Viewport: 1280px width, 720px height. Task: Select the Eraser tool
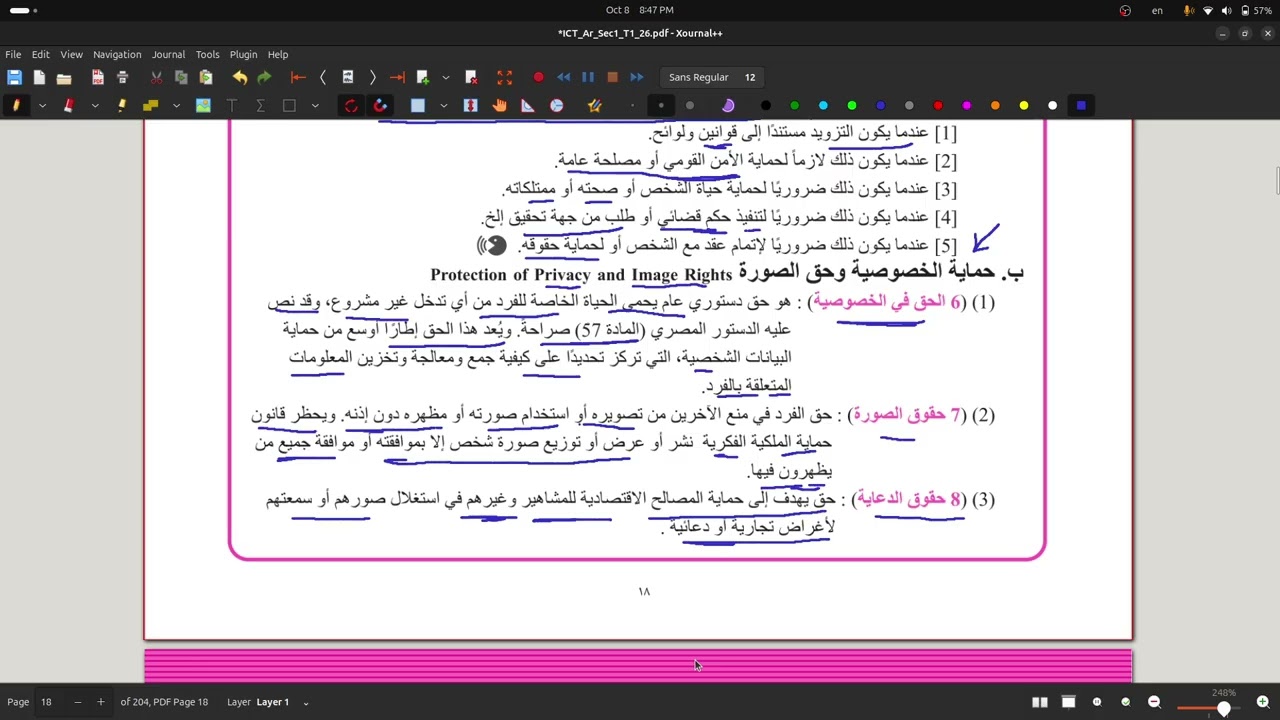pyautogui.click(x=69, y=105)
